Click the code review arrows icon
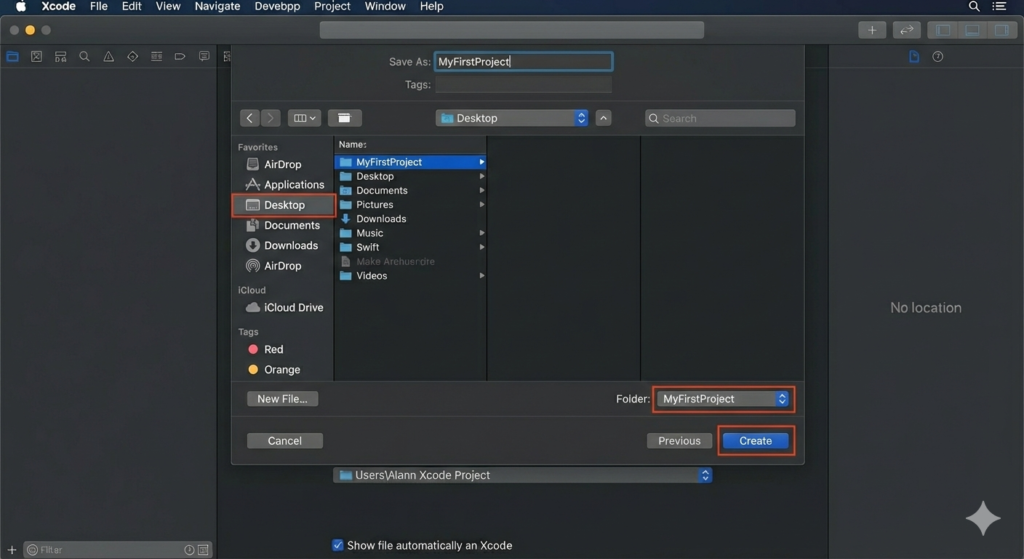The height and width of the screenshot is (559, 1024). [x=906, y=30]
